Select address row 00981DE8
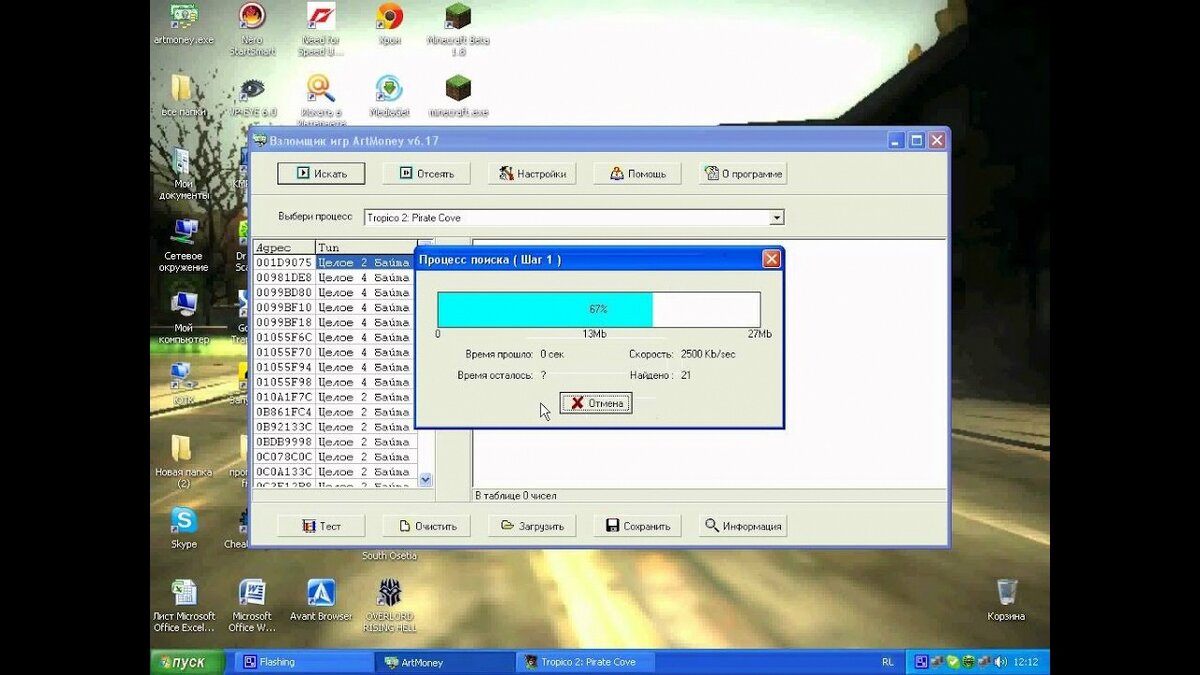This screenshot has height=675, width=1200. (x=334, y=277)
